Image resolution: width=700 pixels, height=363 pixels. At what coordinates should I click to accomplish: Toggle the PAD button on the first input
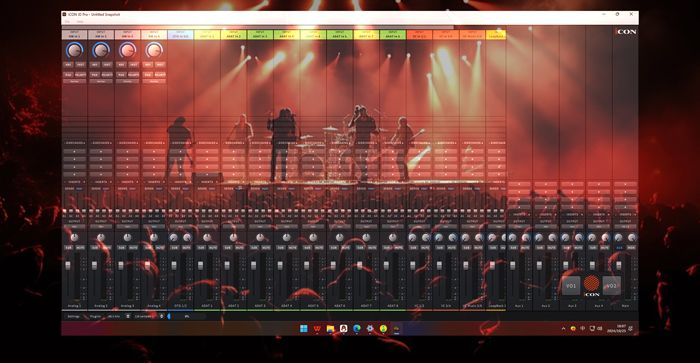[68, 75]
